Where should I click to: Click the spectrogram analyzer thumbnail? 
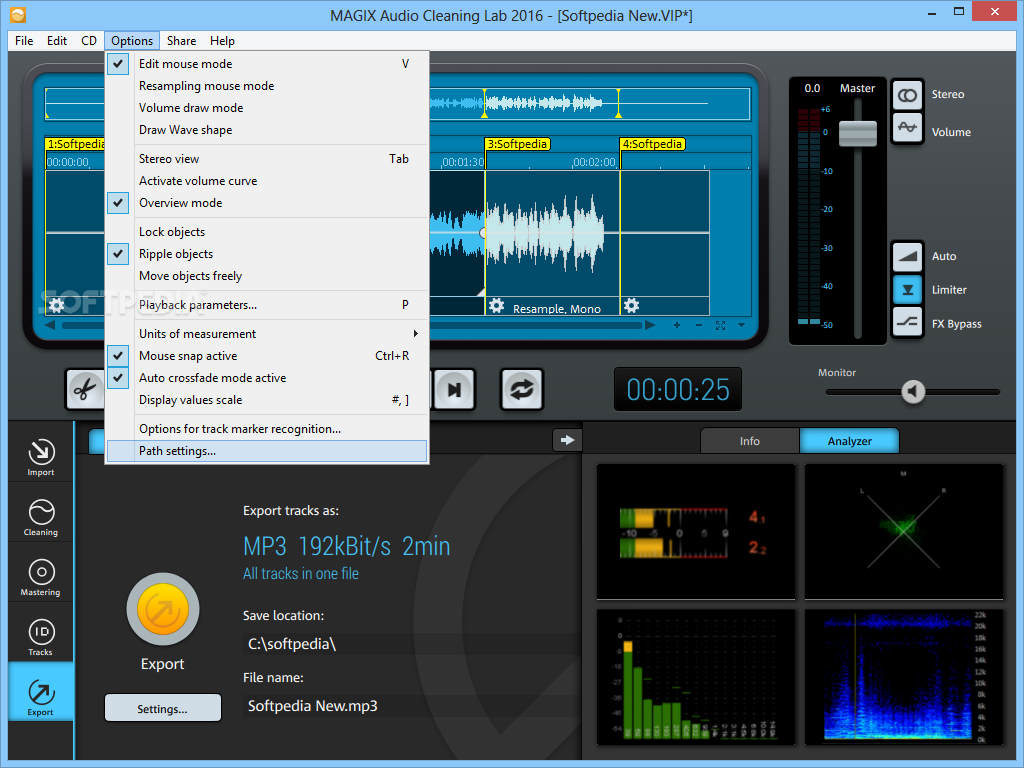904,677
